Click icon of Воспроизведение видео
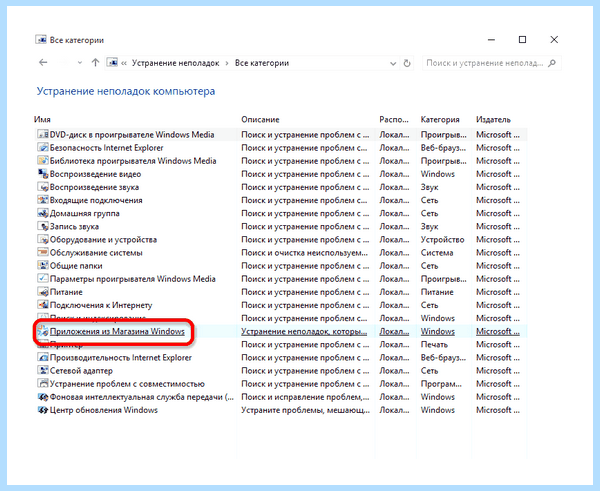 click(x=43, y=174)
